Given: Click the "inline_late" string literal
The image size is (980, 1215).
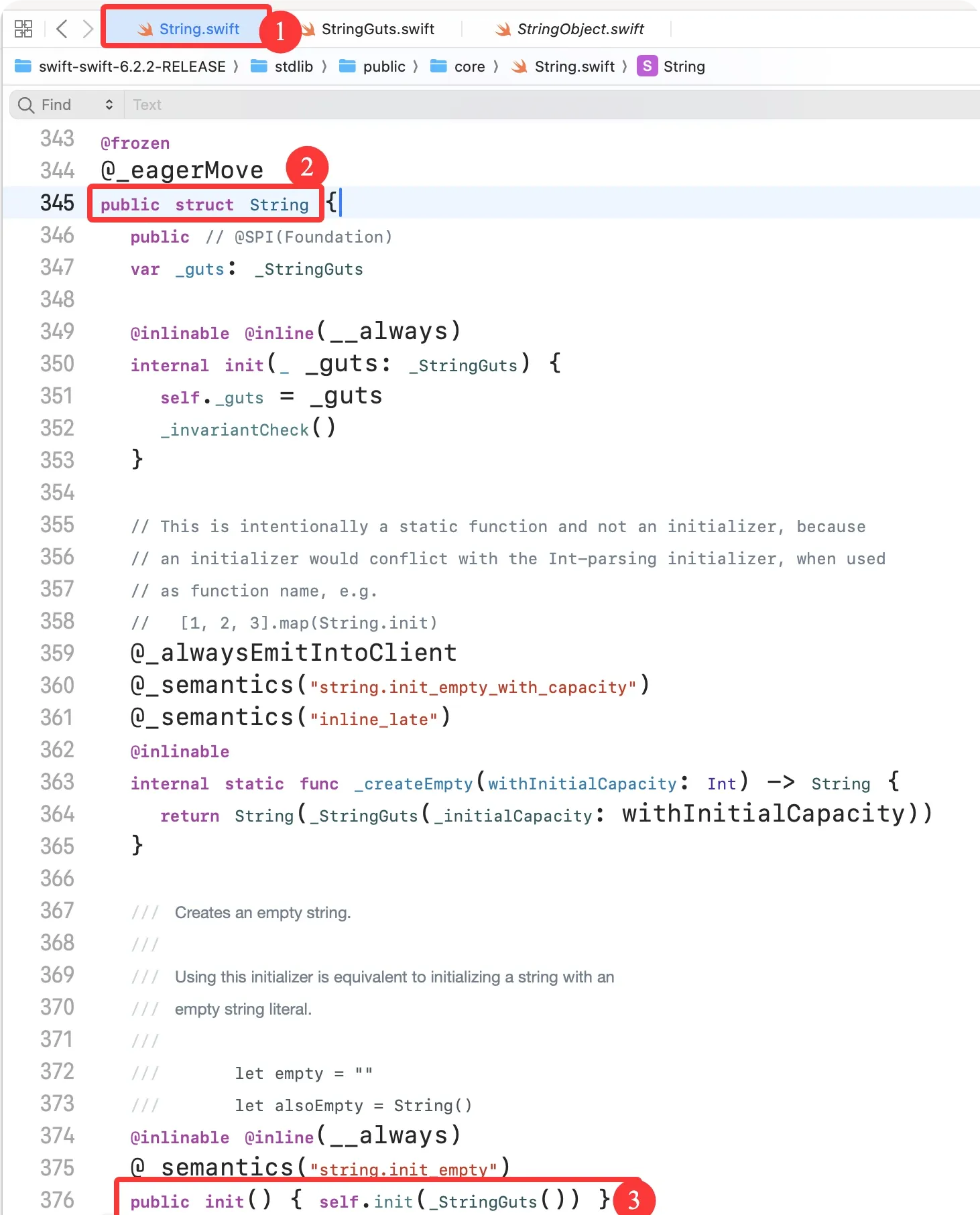Looking at the screenshot, I should [373, 719].
